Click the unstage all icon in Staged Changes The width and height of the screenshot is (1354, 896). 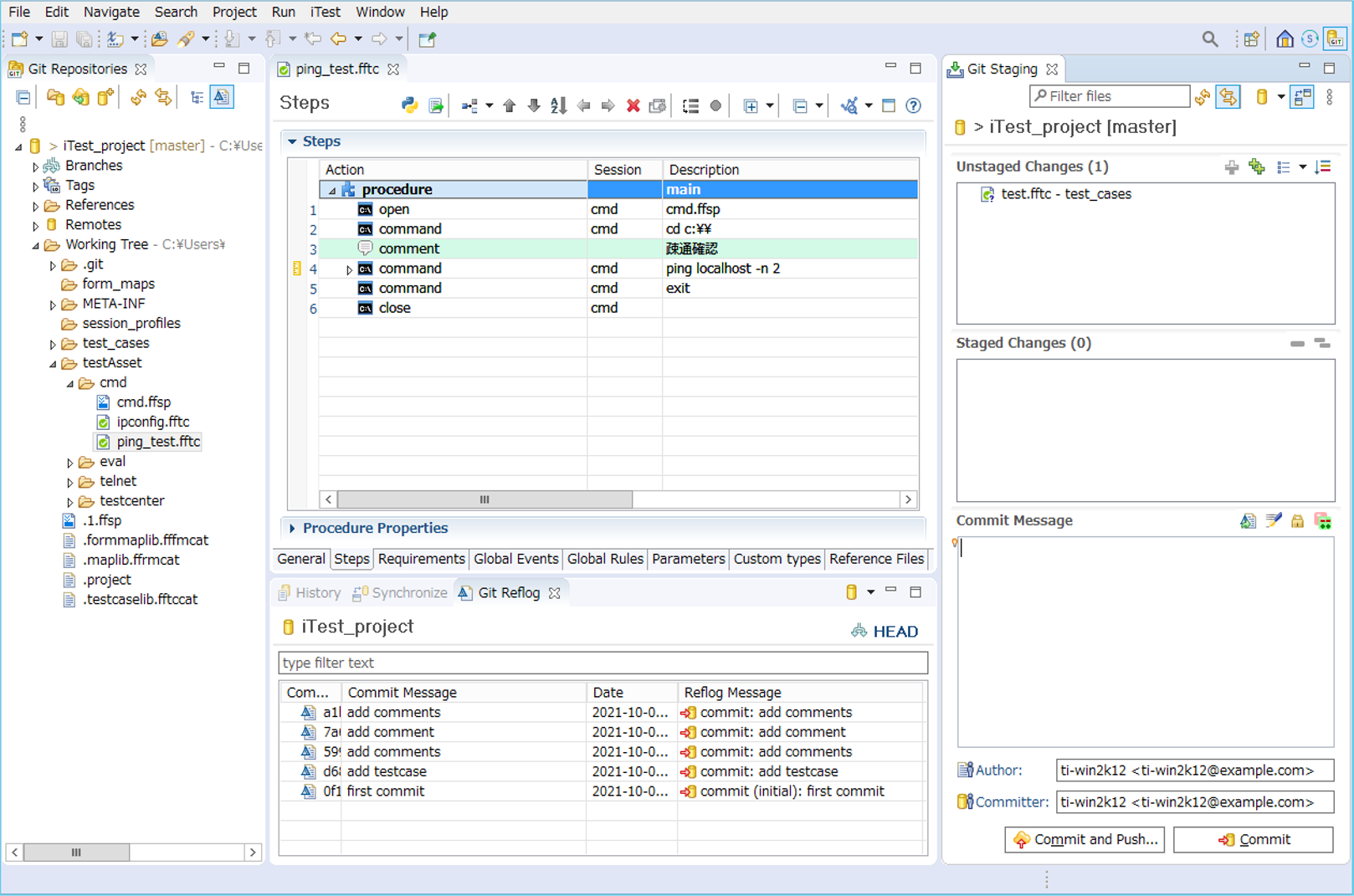click(x=1322, y=343)
